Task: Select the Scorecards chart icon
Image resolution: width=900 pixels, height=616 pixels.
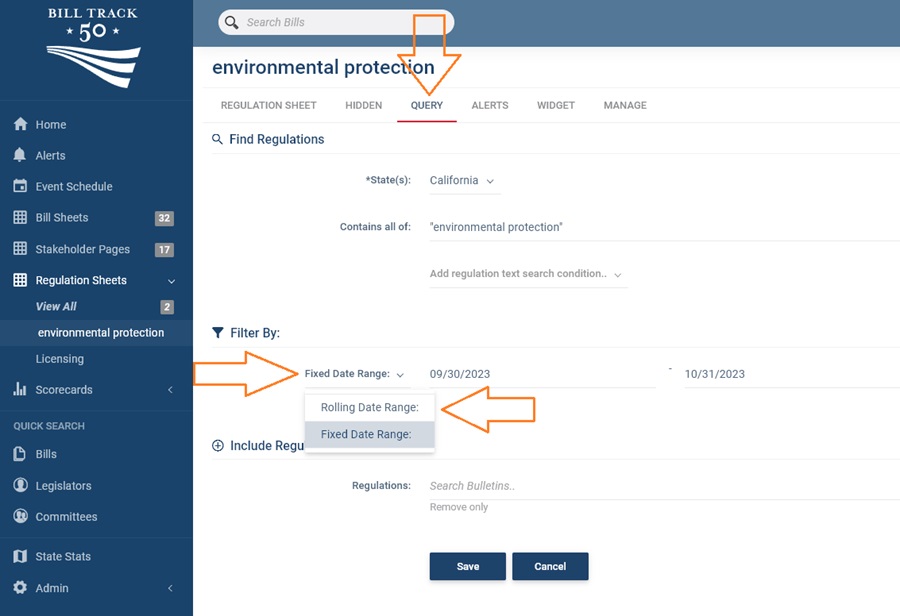Action: click(22, 389)
